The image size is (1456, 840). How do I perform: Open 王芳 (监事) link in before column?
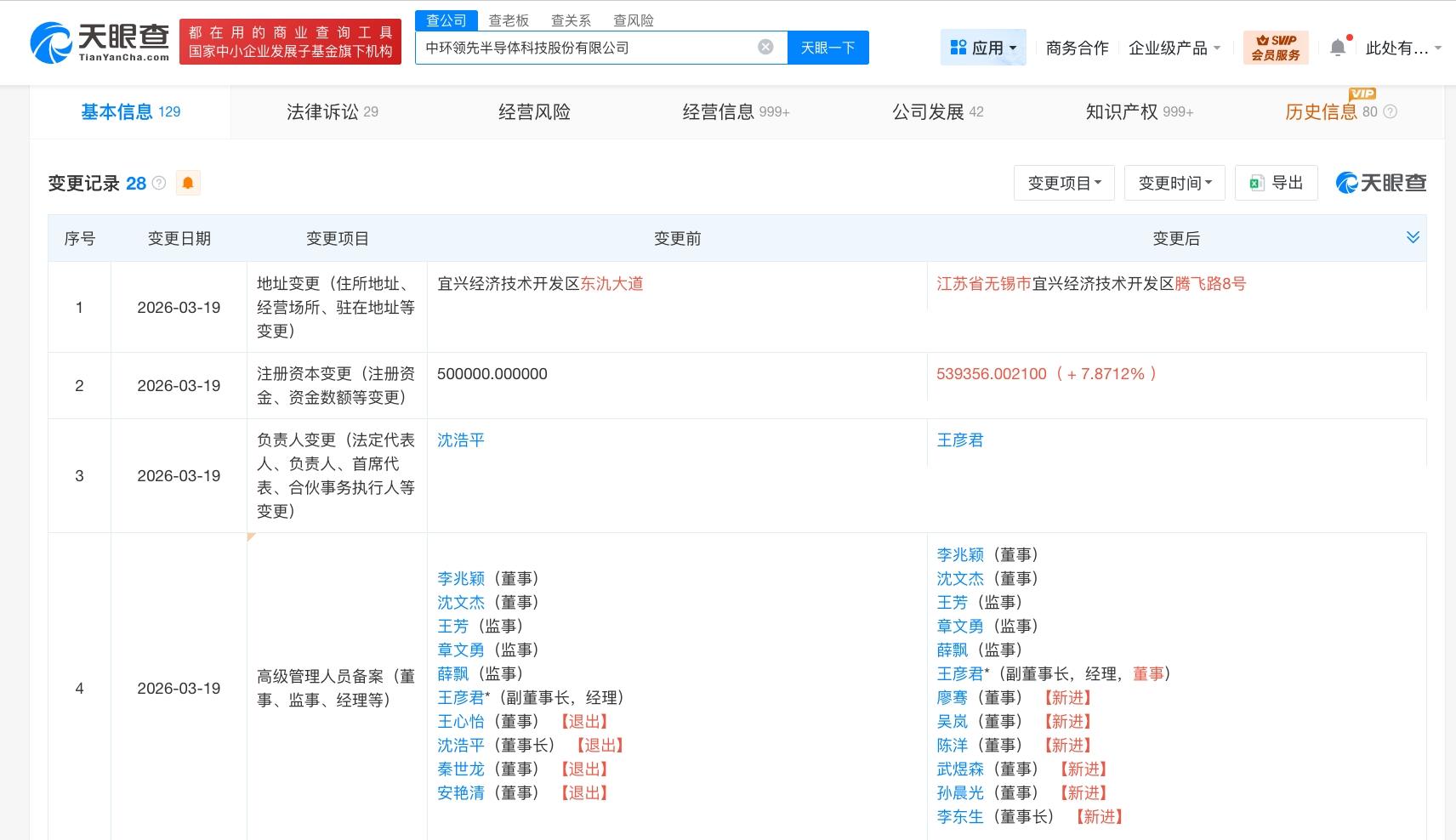pyautogui.click(x=453, y=626)
